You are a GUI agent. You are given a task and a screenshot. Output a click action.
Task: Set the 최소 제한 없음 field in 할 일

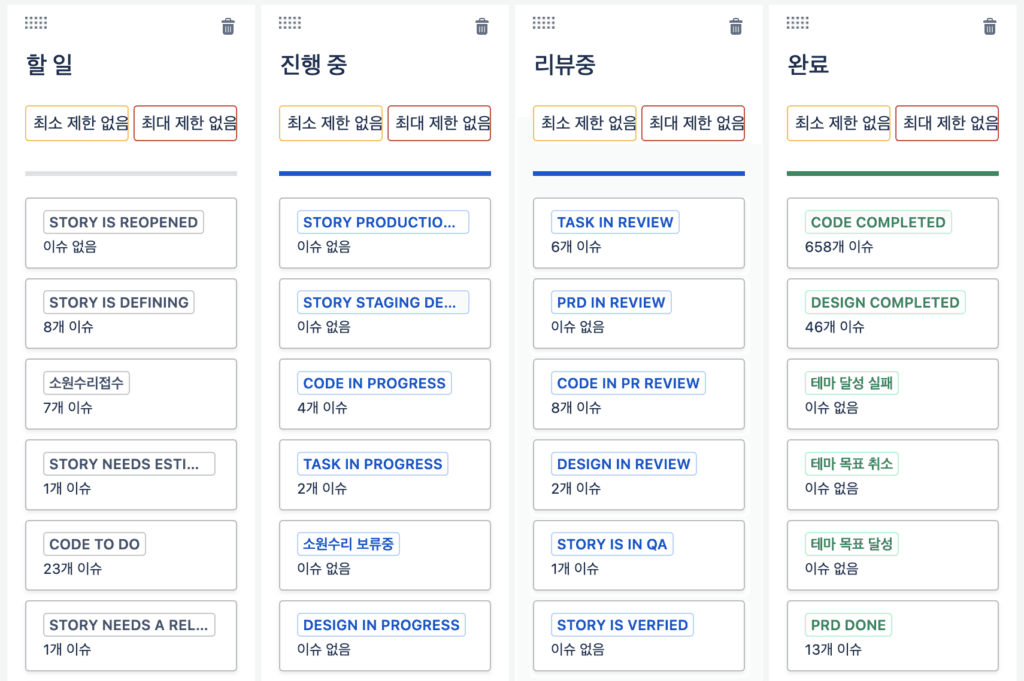(x=77, y=123)
